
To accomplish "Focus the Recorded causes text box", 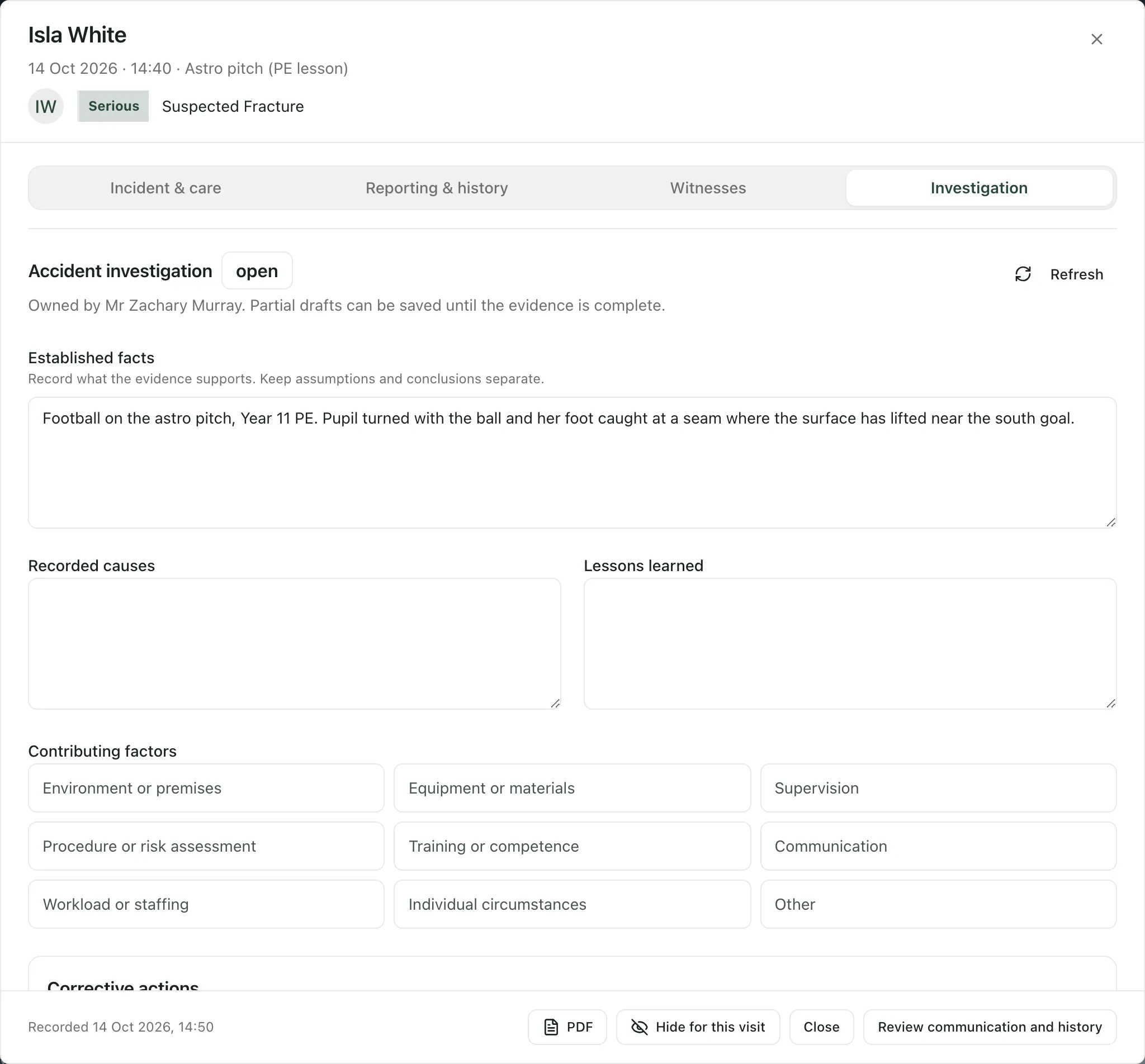I will coord(294,644).
